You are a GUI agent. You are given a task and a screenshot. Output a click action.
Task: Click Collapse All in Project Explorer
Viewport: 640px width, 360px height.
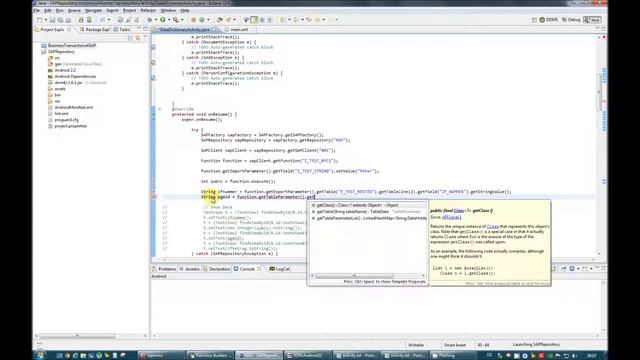130,38
